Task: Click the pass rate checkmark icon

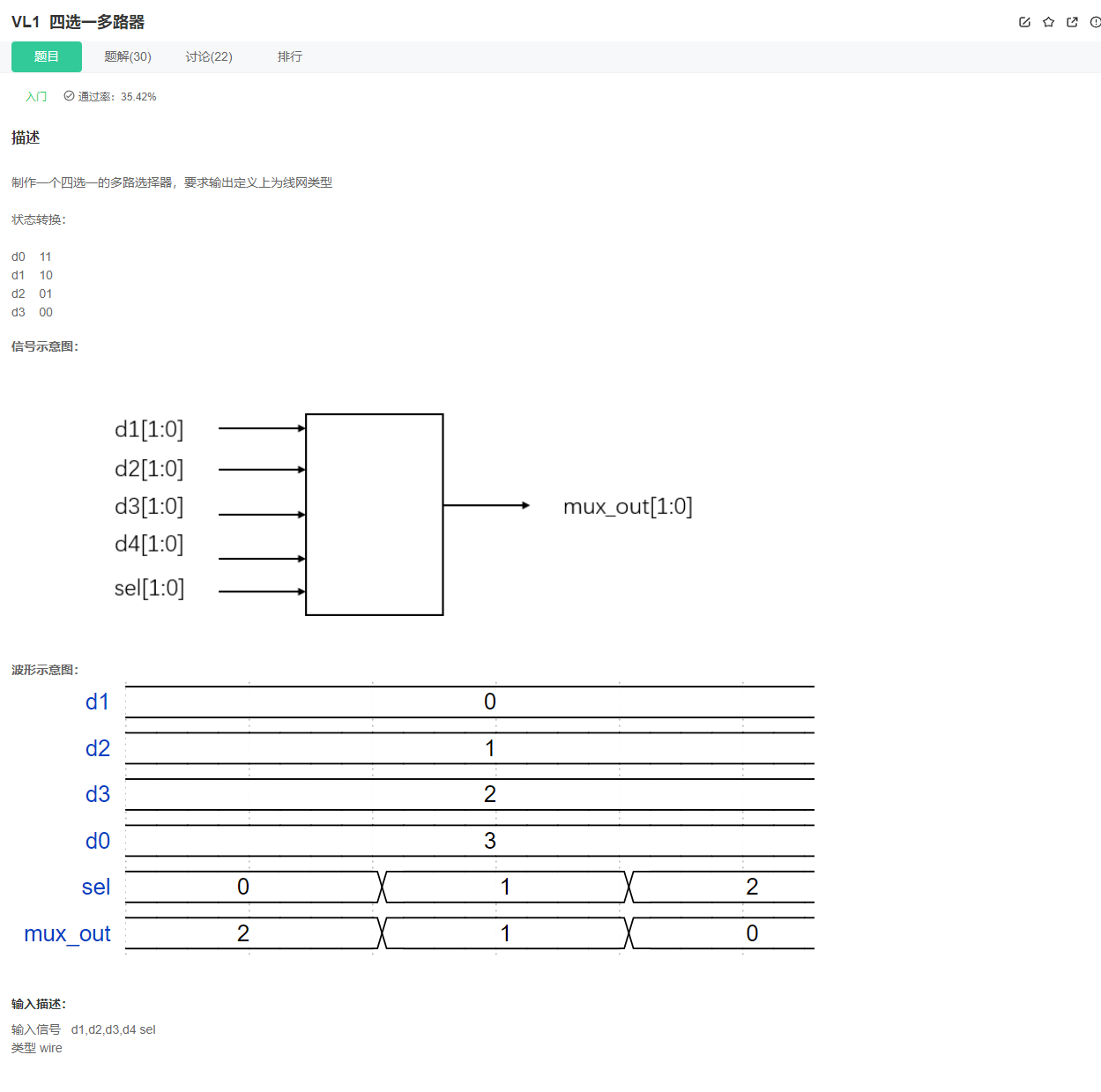Action: tap(69, 96)
